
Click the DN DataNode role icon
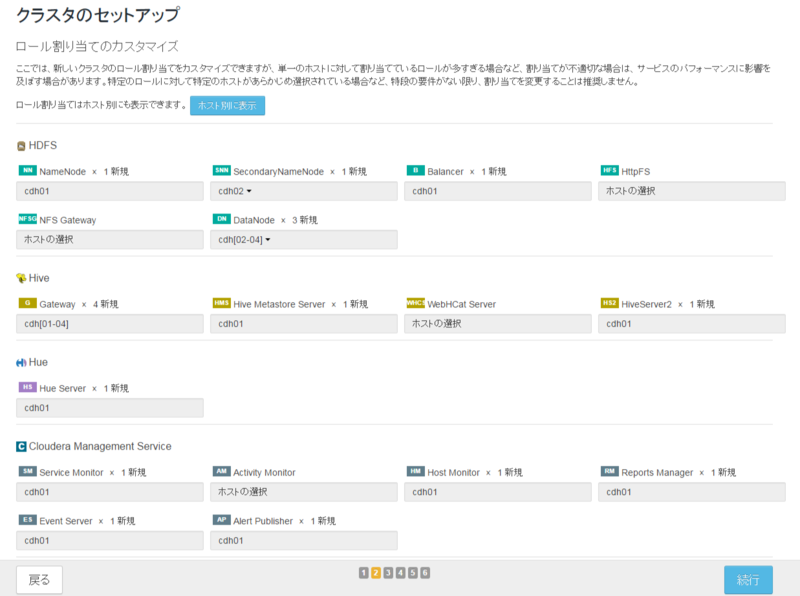[x=221, y=219]
